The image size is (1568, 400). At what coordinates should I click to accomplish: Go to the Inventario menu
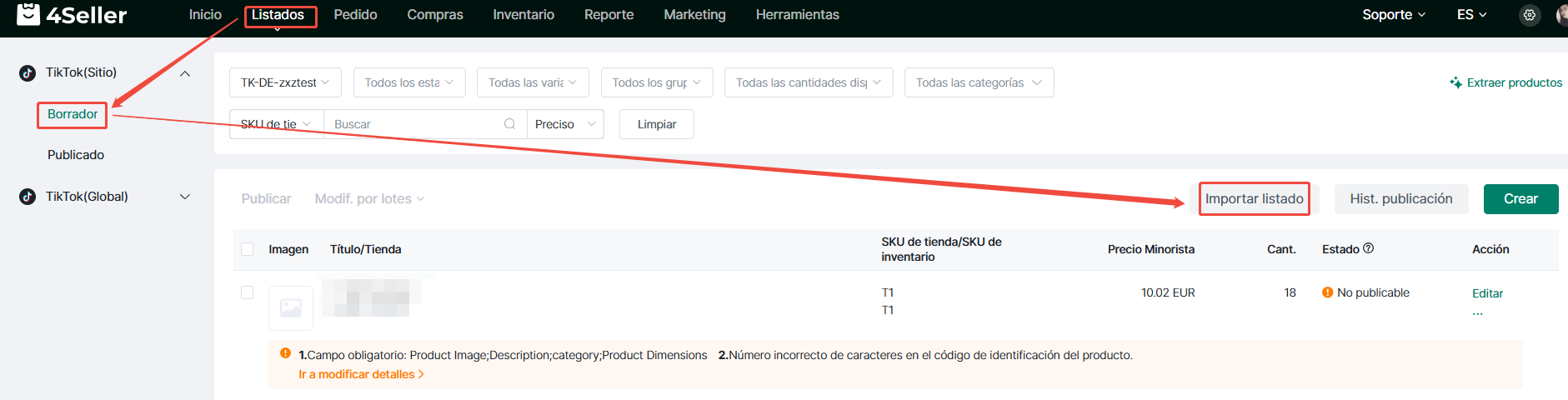coord(524,15)
